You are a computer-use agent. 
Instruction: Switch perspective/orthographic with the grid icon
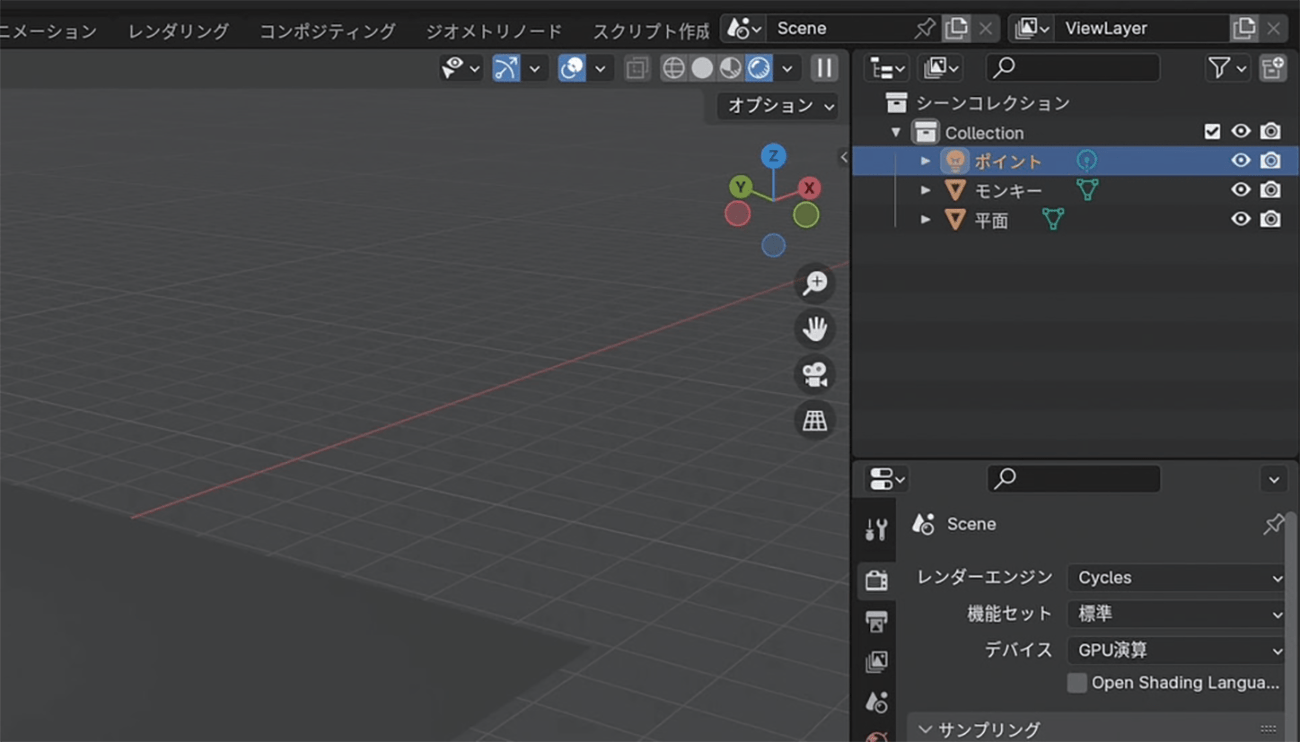pyautogui.click(x=815, y=421)
